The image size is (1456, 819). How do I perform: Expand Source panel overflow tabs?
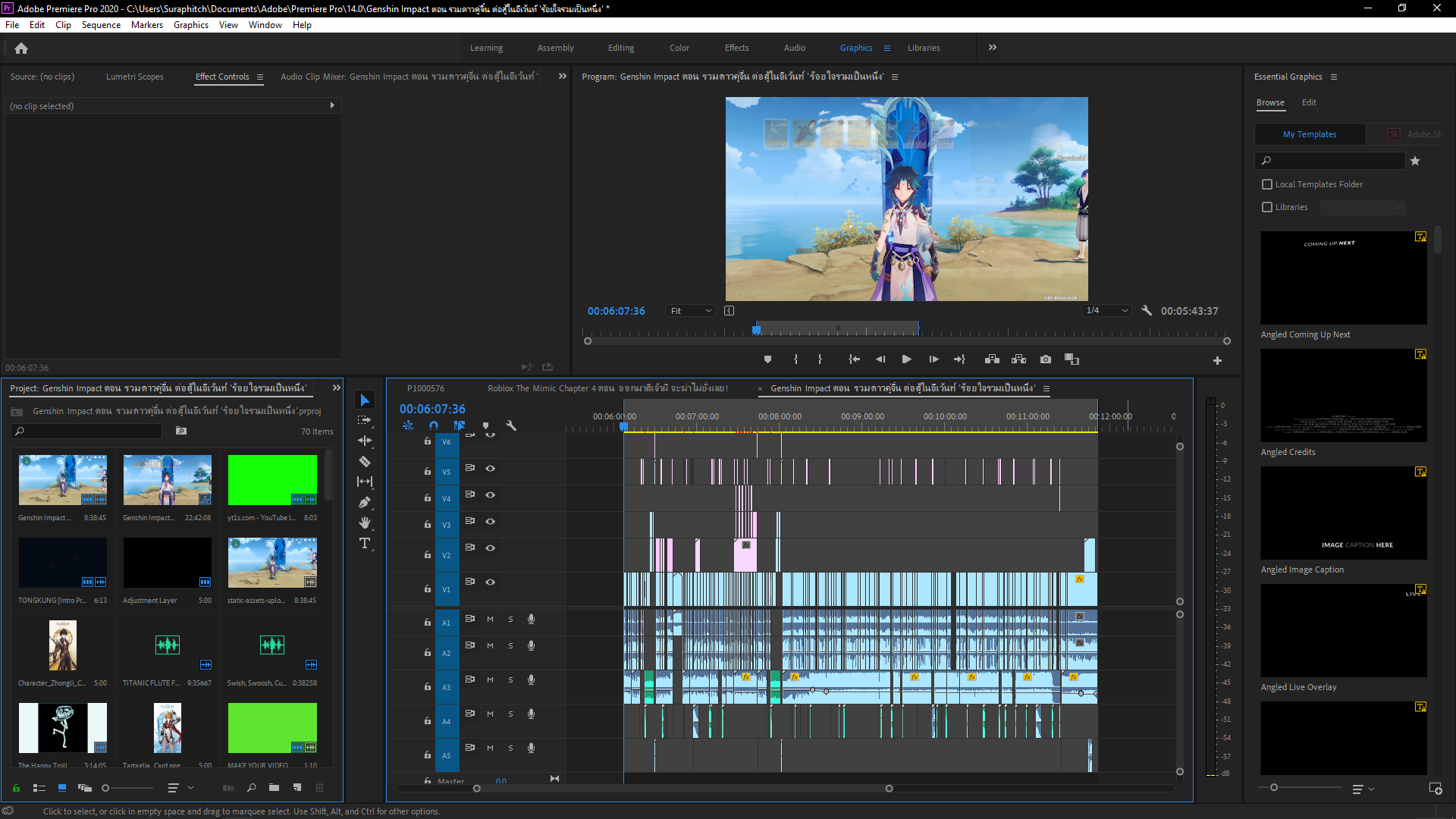pos(562,77)
